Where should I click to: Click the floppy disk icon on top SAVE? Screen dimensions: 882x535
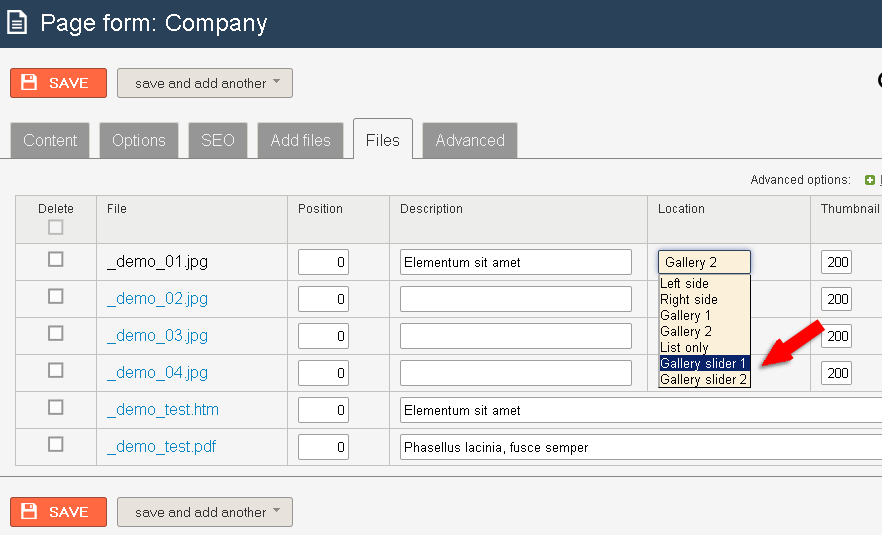coord(29,83)
